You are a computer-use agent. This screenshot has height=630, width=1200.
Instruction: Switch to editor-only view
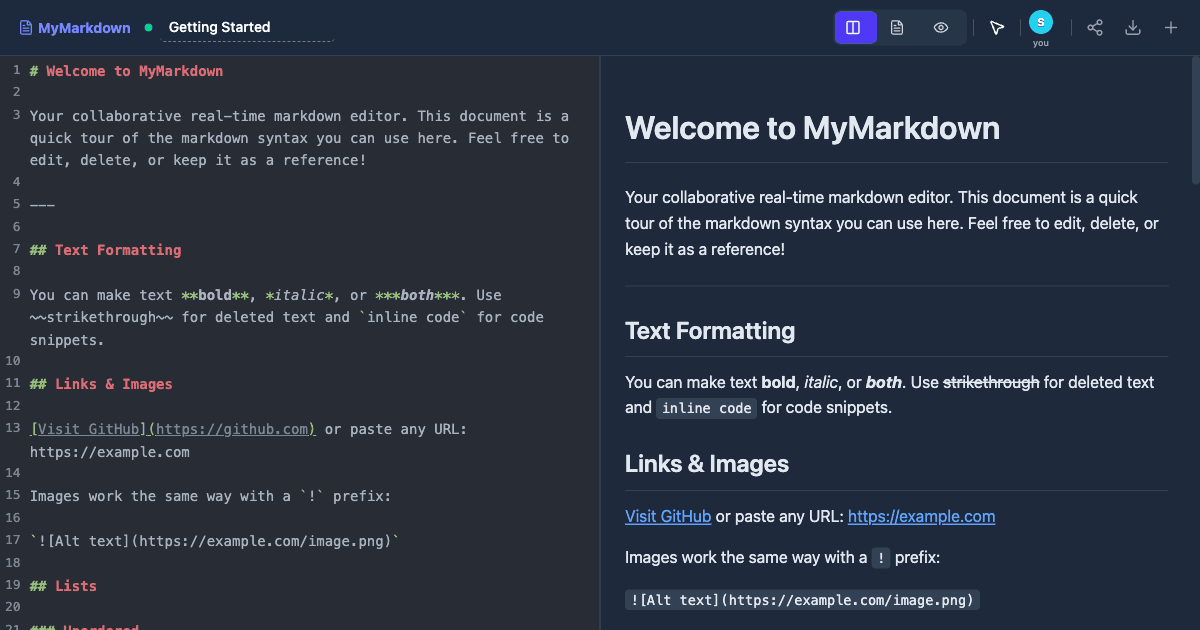click(x=897, y=28)
